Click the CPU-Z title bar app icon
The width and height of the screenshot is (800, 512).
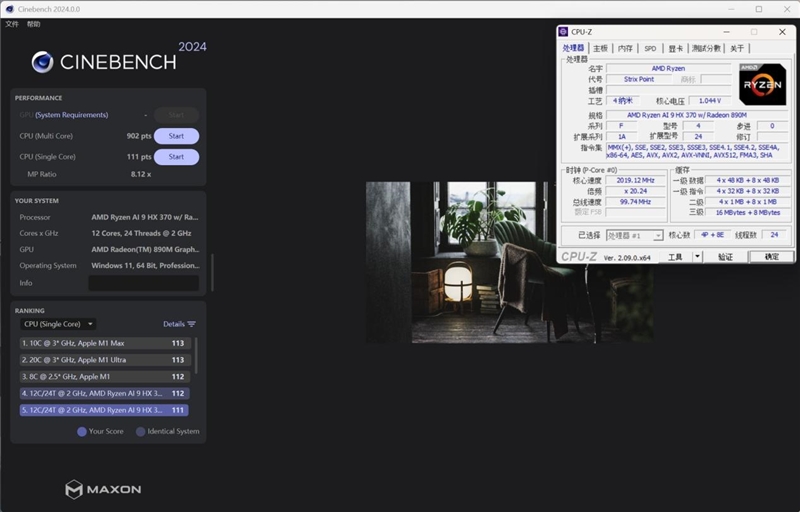pos(563,32)
